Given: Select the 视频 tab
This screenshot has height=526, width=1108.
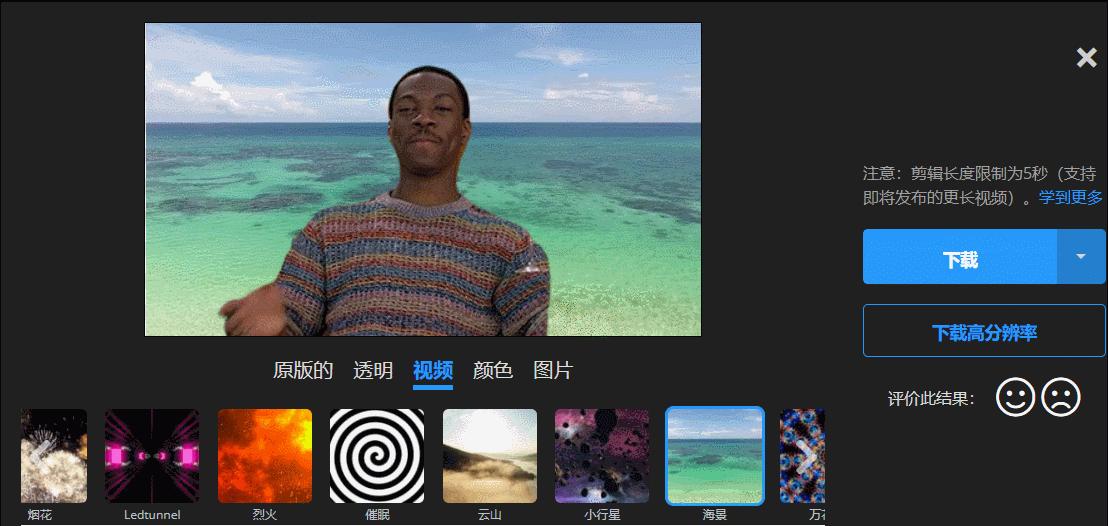Looking at the screenshot, I should pyautogui.click(x=433, y=371).
